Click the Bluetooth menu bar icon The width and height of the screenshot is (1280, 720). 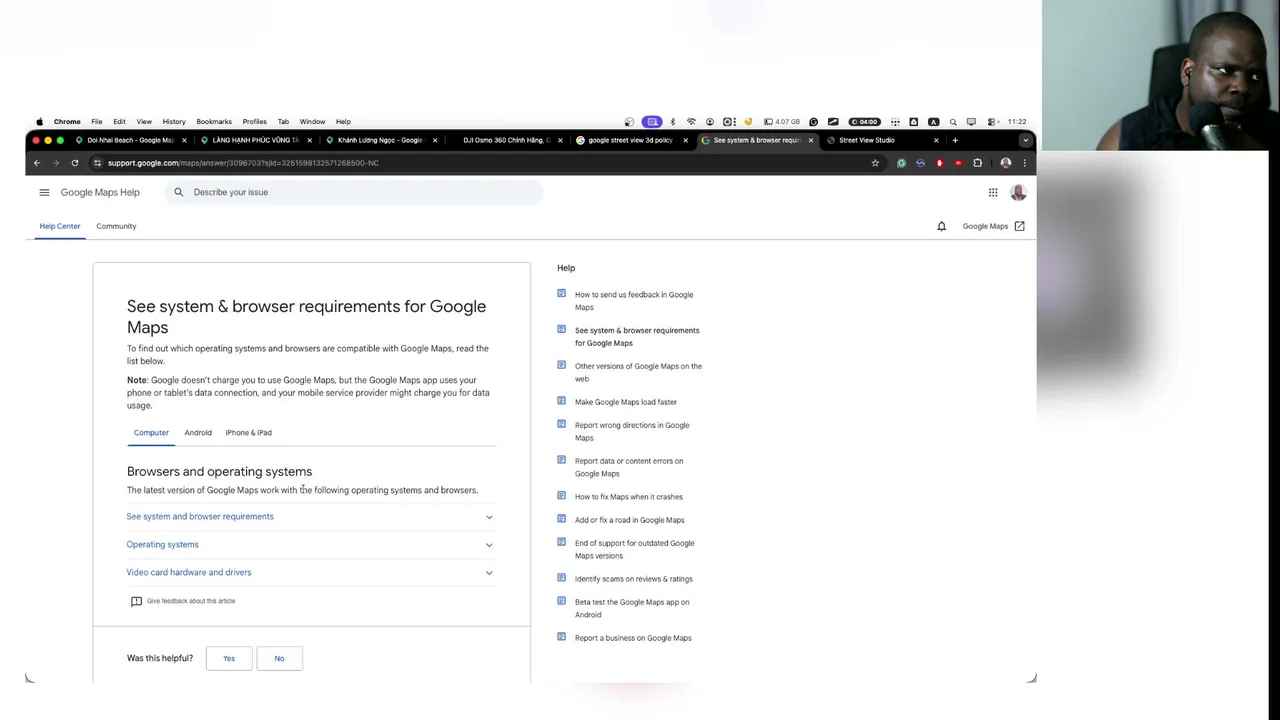pyautogui.click(x=672, y=122)
